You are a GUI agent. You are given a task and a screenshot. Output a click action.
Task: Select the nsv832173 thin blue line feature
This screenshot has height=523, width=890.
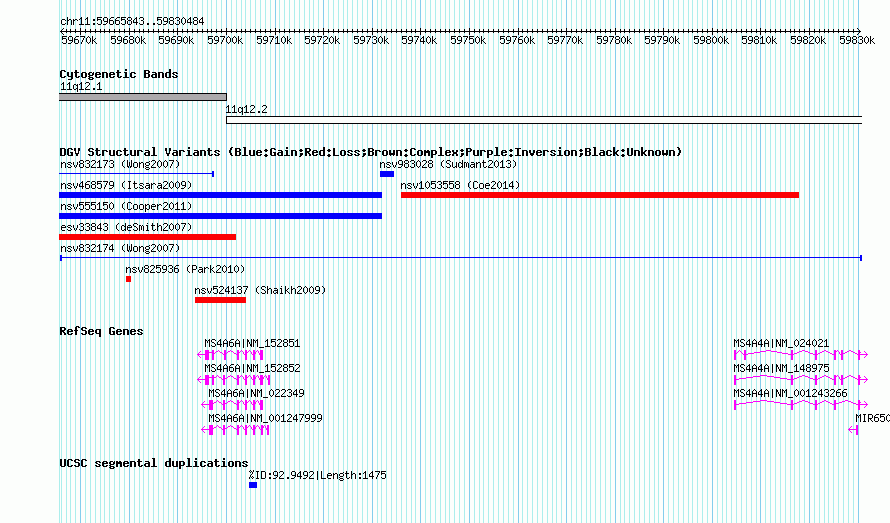136,174
